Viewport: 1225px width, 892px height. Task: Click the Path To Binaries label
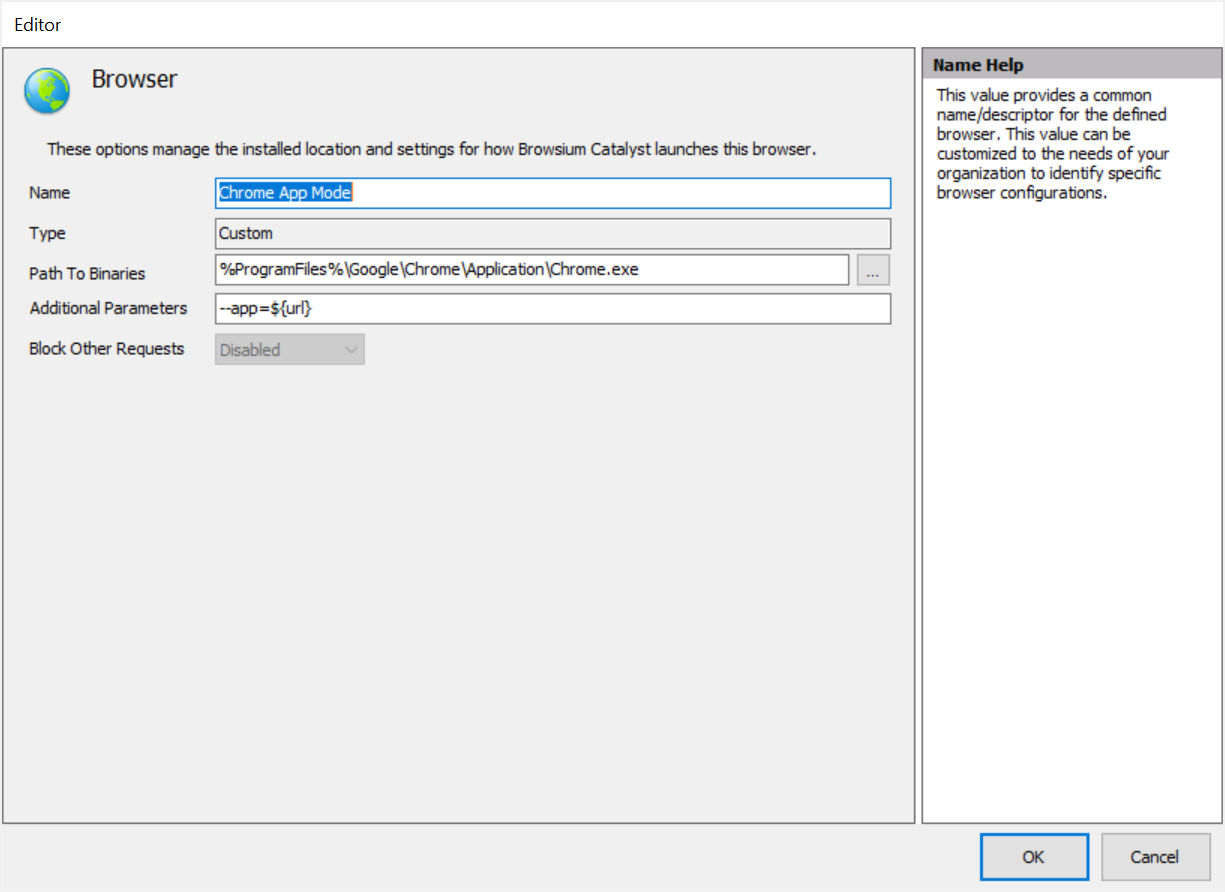(87, 273)
